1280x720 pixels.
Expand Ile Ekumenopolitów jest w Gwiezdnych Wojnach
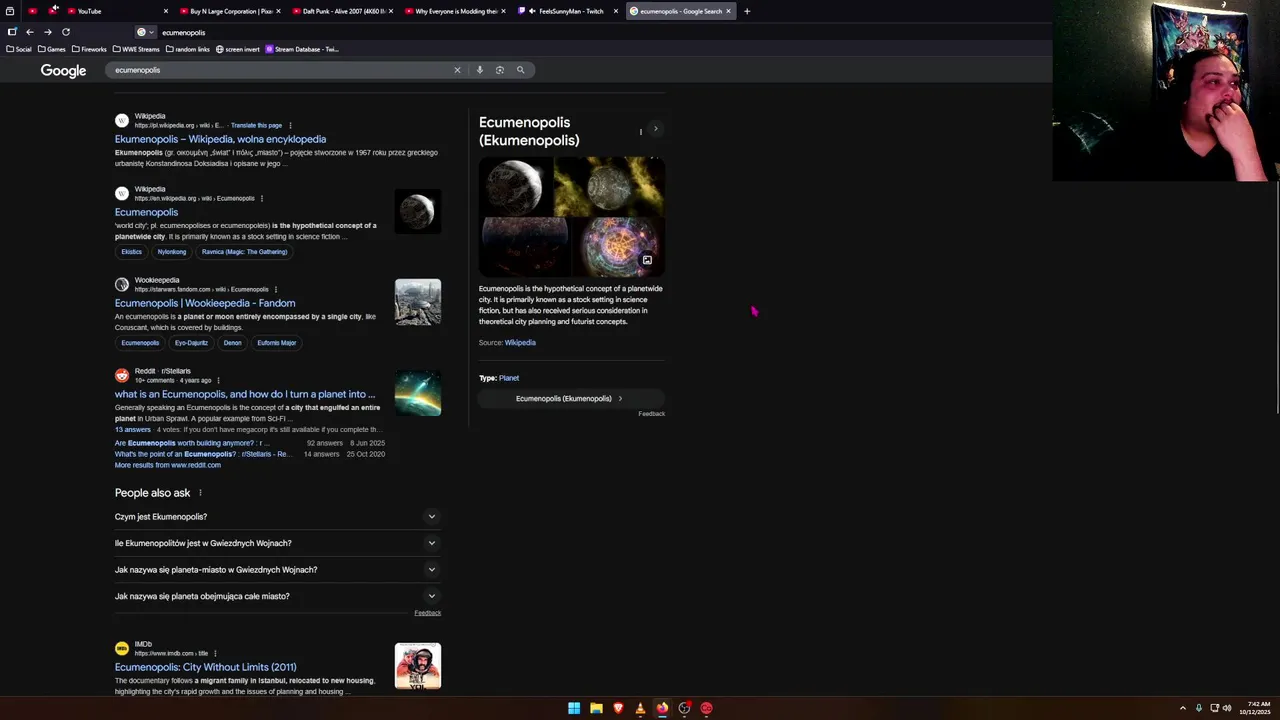[x=277, y=543]
